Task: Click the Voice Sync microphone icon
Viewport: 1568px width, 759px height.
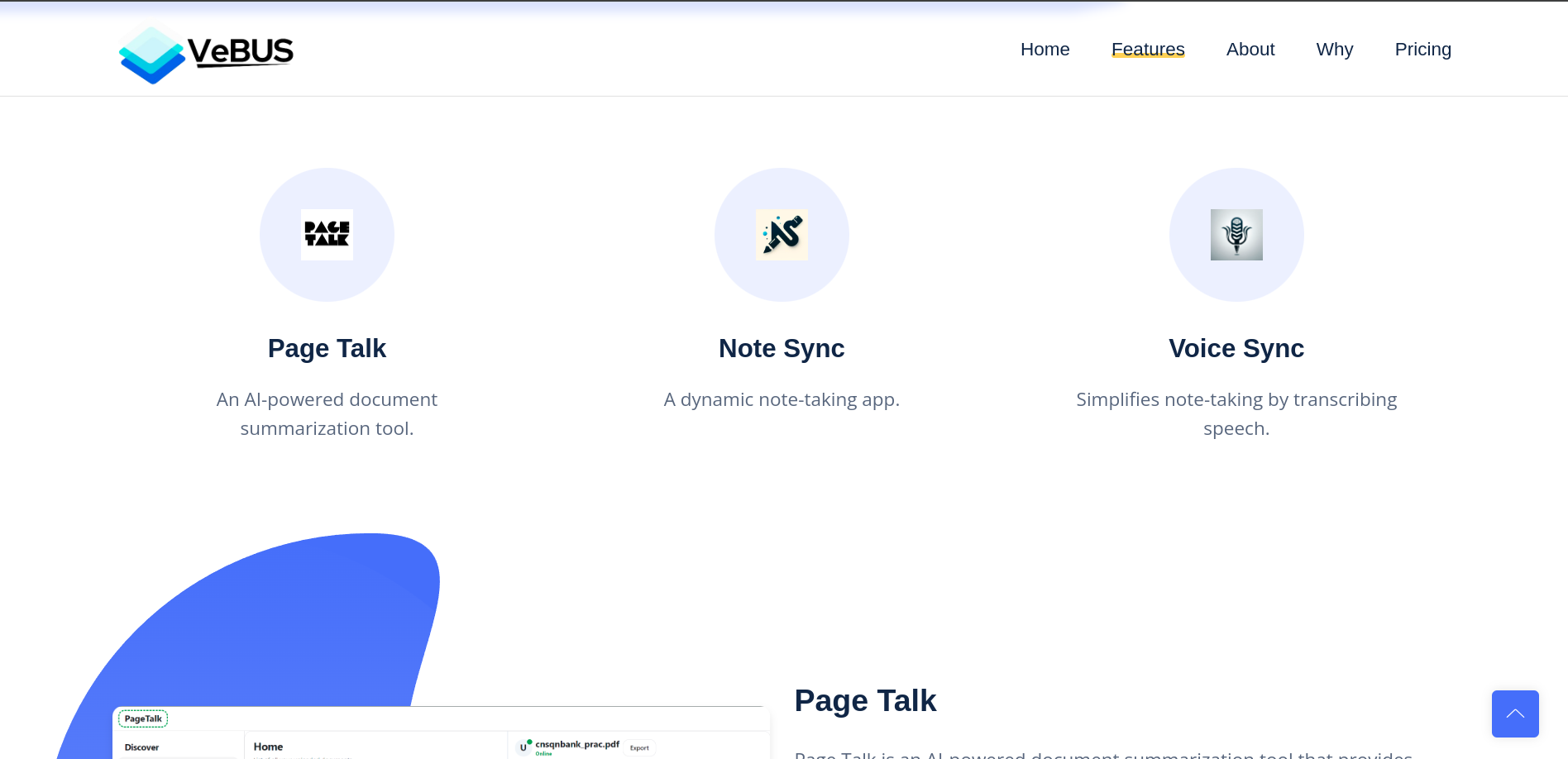Action: 1236,235
